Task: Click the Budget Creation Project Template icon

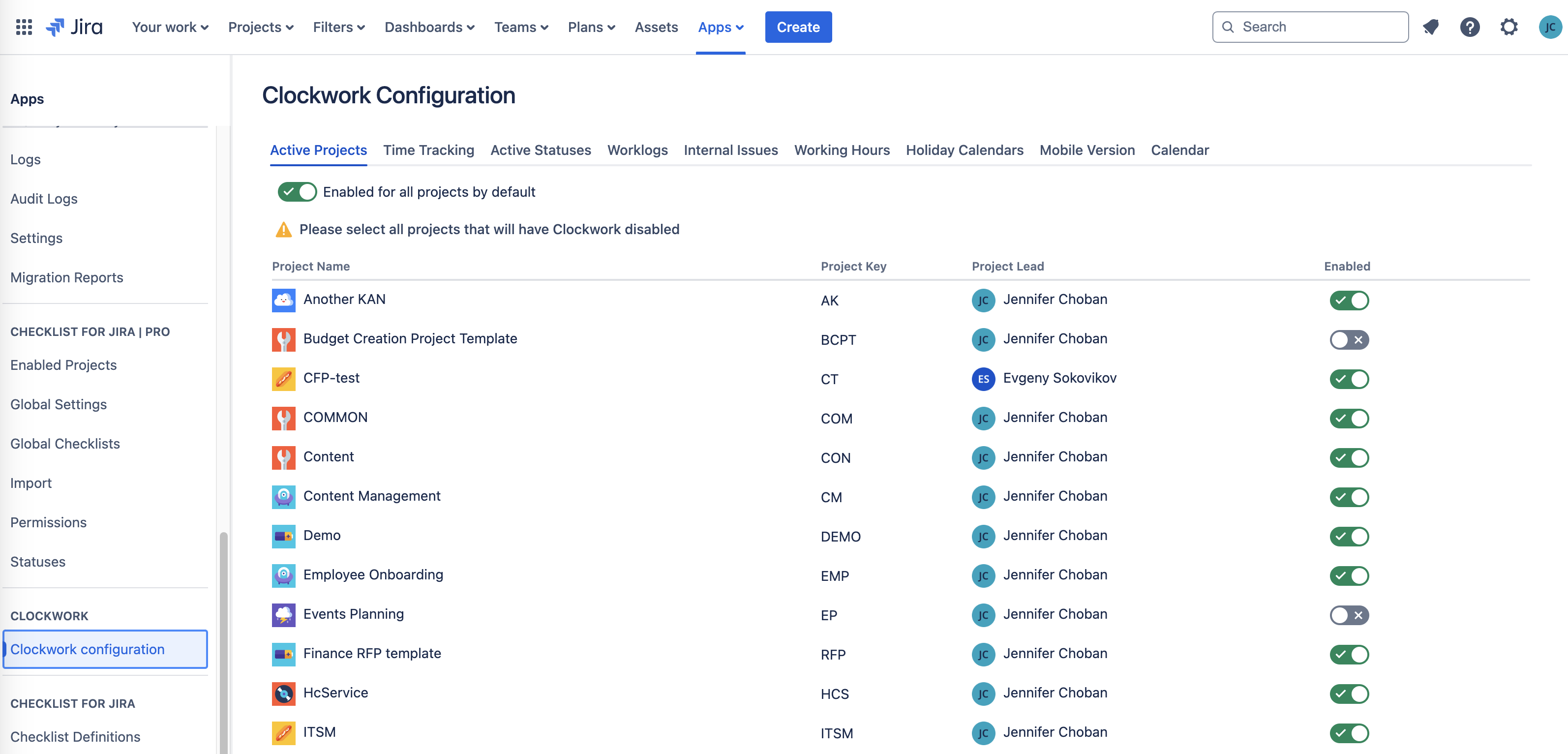Action: coord(284,339)
